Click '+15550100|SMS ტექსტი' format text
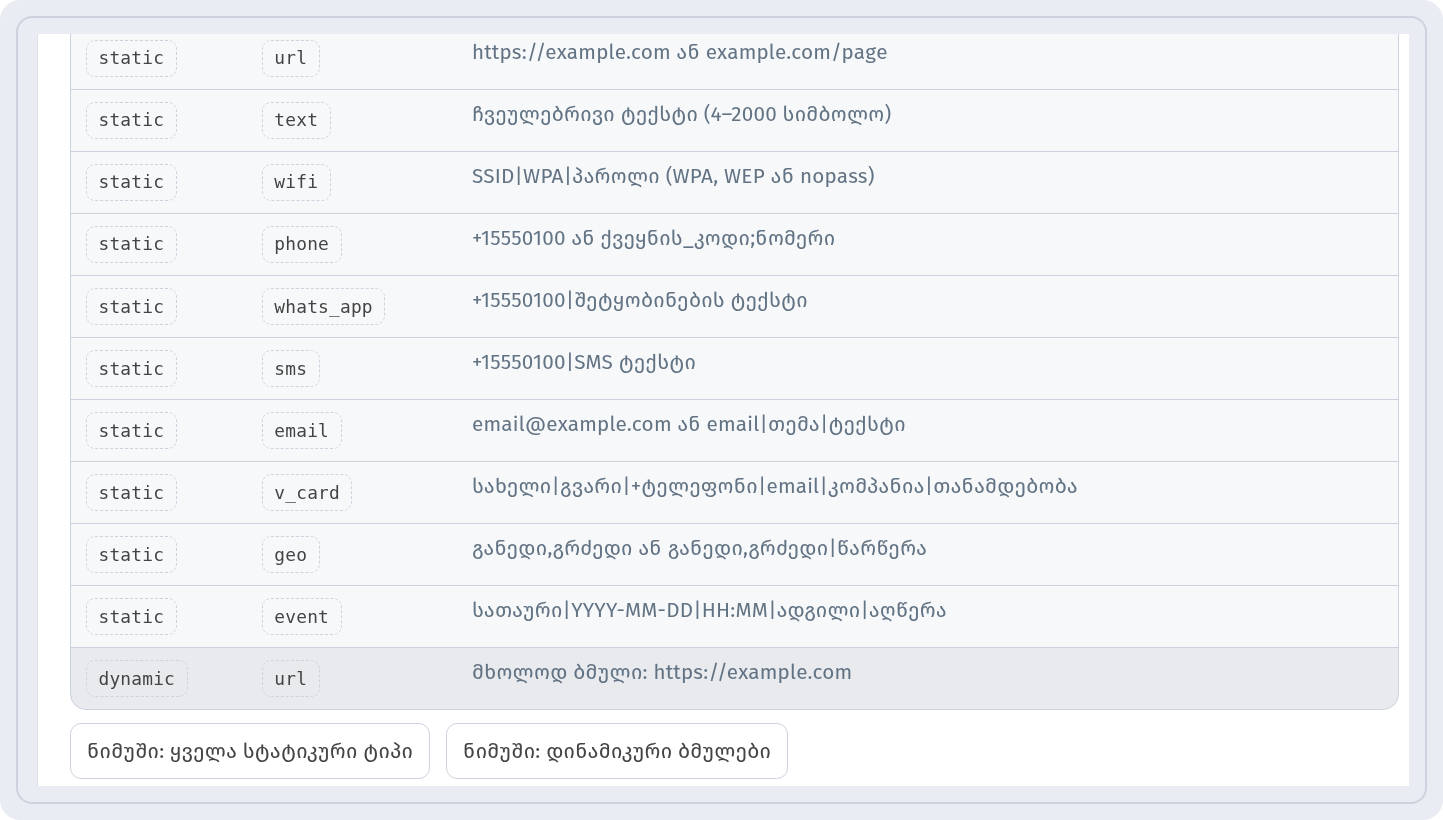The height and width of the screenshot is (820, 1443). 584,362
